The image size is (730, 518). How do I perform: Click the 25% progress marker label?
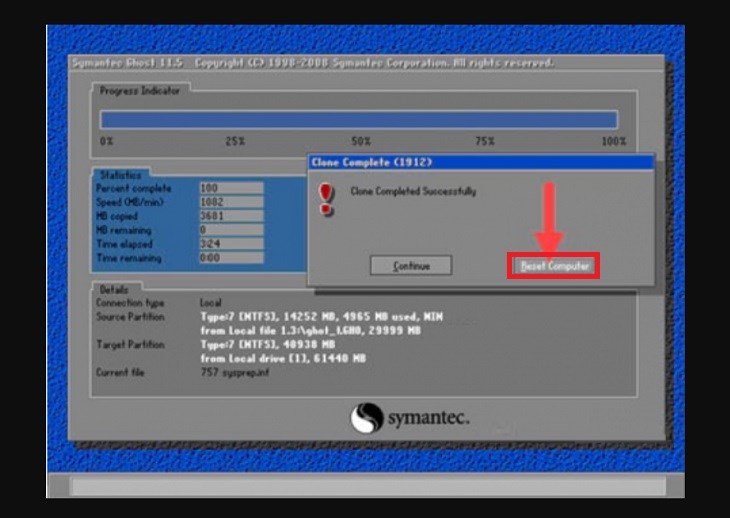(x=235, y=141)
